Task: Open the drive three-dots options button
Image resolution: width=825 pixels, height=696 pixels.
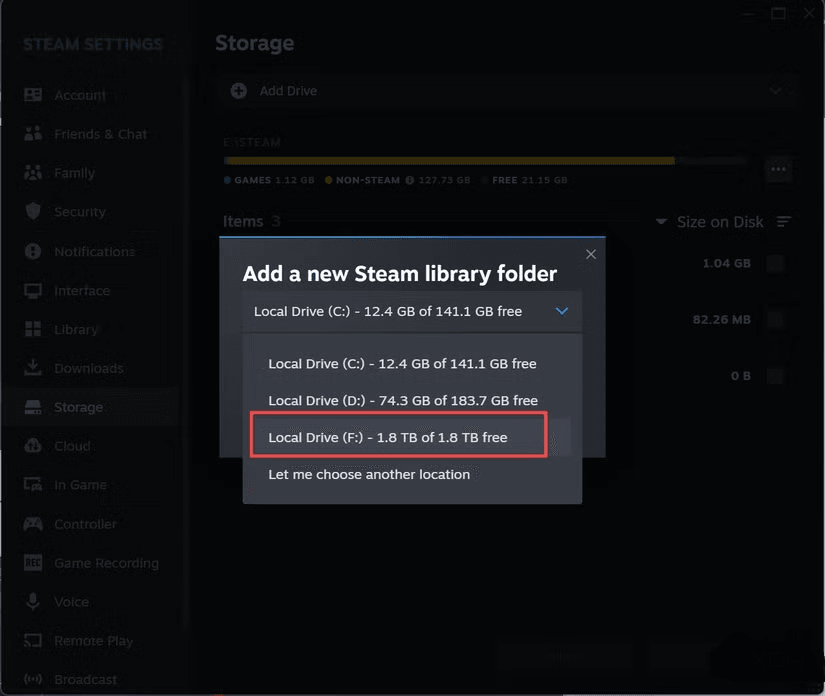Action: pos(778,169)
